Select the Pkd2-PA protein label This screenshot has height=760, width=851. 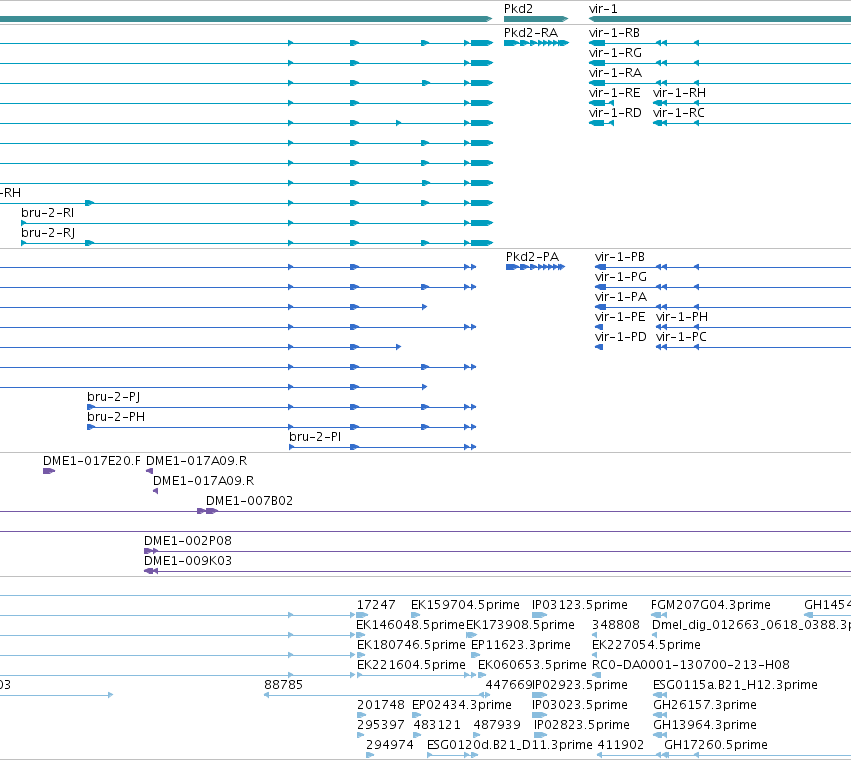click(532, 257)
